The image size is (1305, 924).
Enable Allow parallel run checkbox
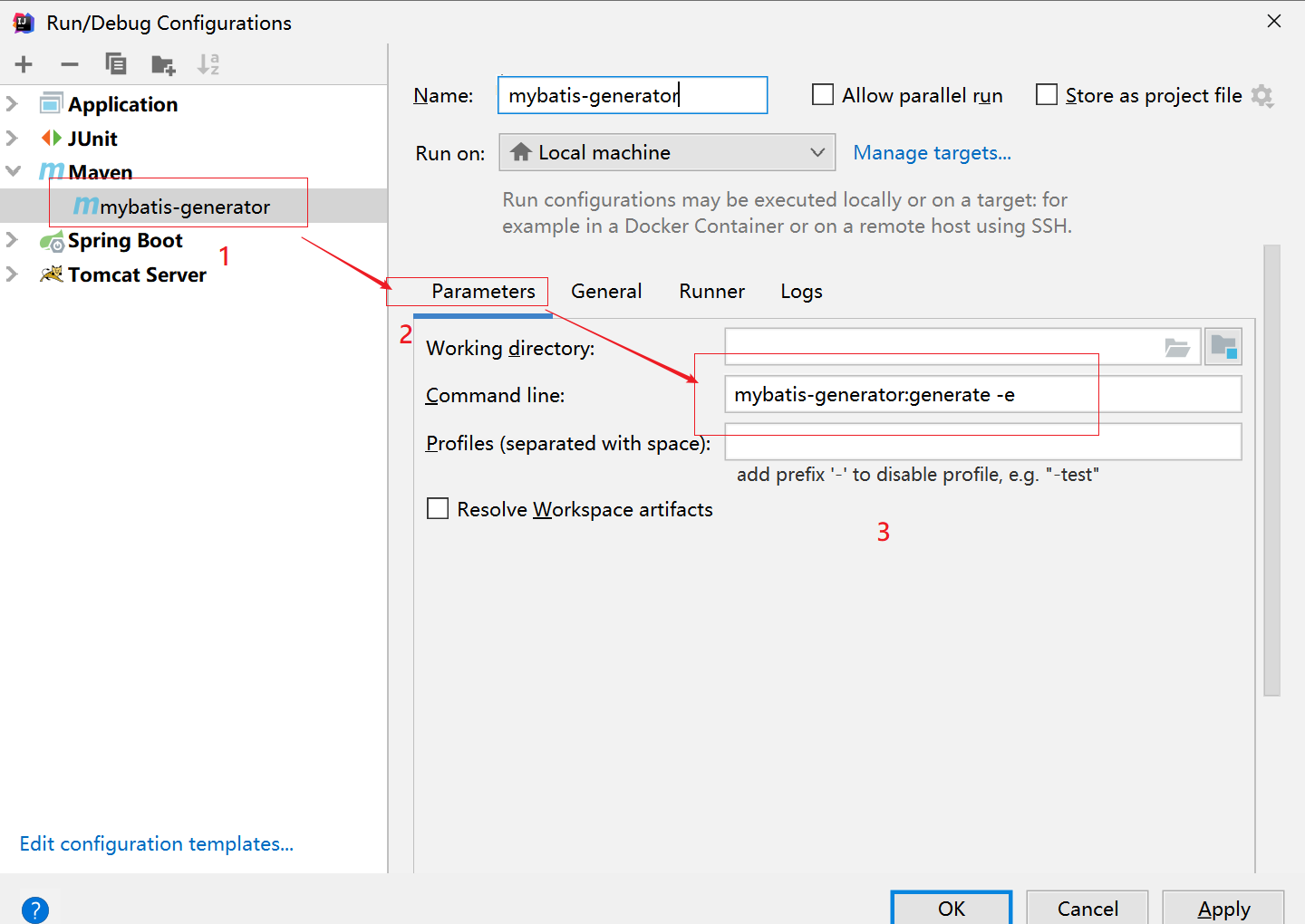823,94
